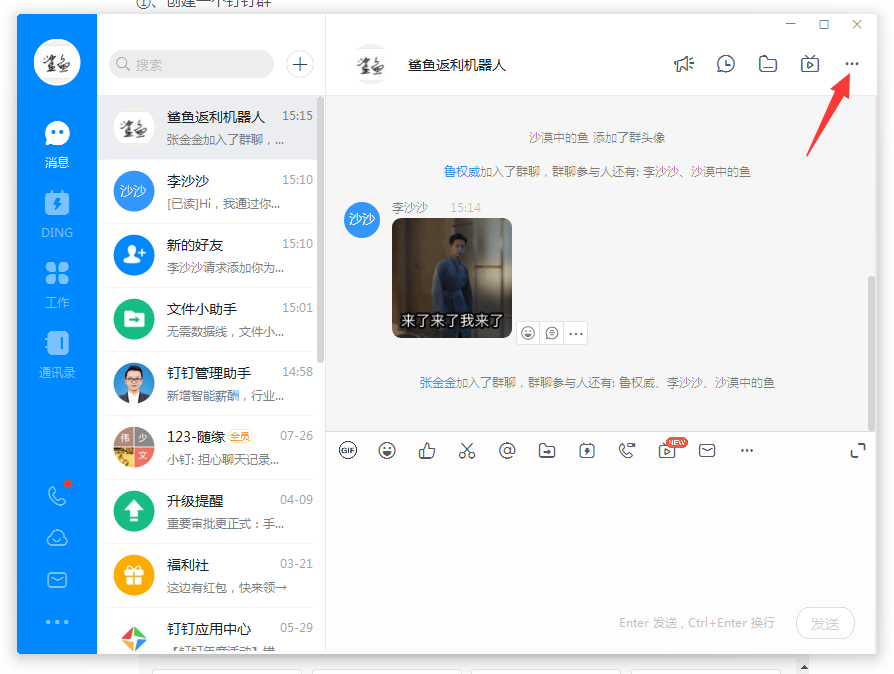Viewport: 894px width, 674px height.
Task: Open more actions for the image message
Action: pos(576,333)
